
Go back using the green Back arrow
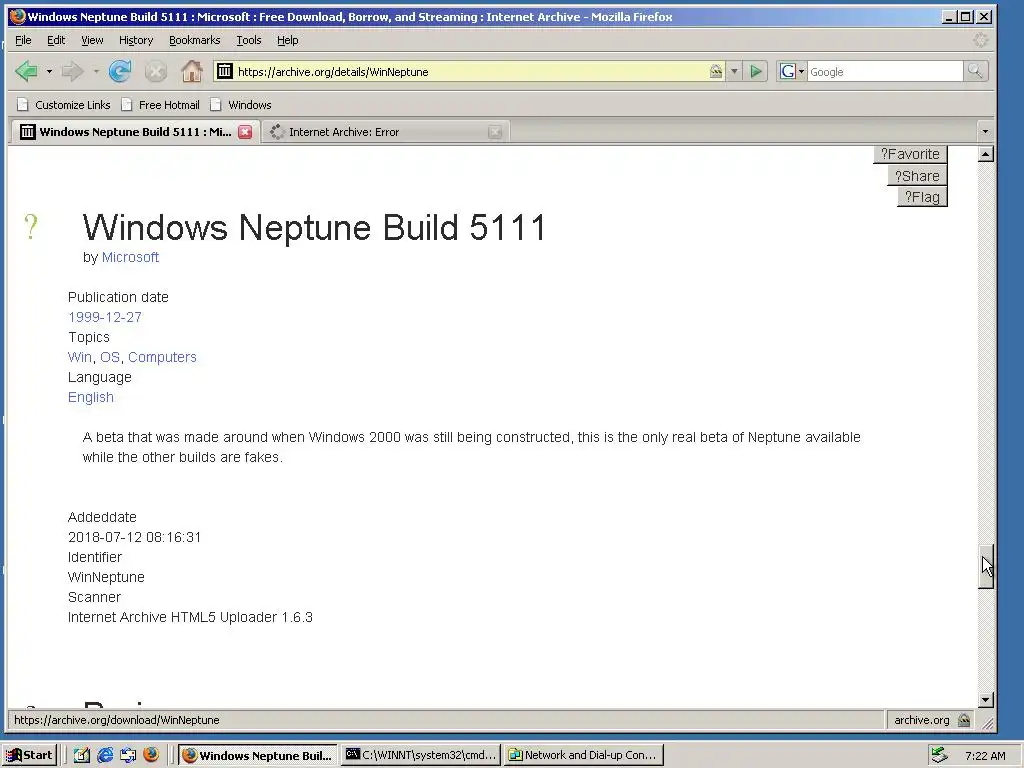pyautogui.click(x=26, y=71)
